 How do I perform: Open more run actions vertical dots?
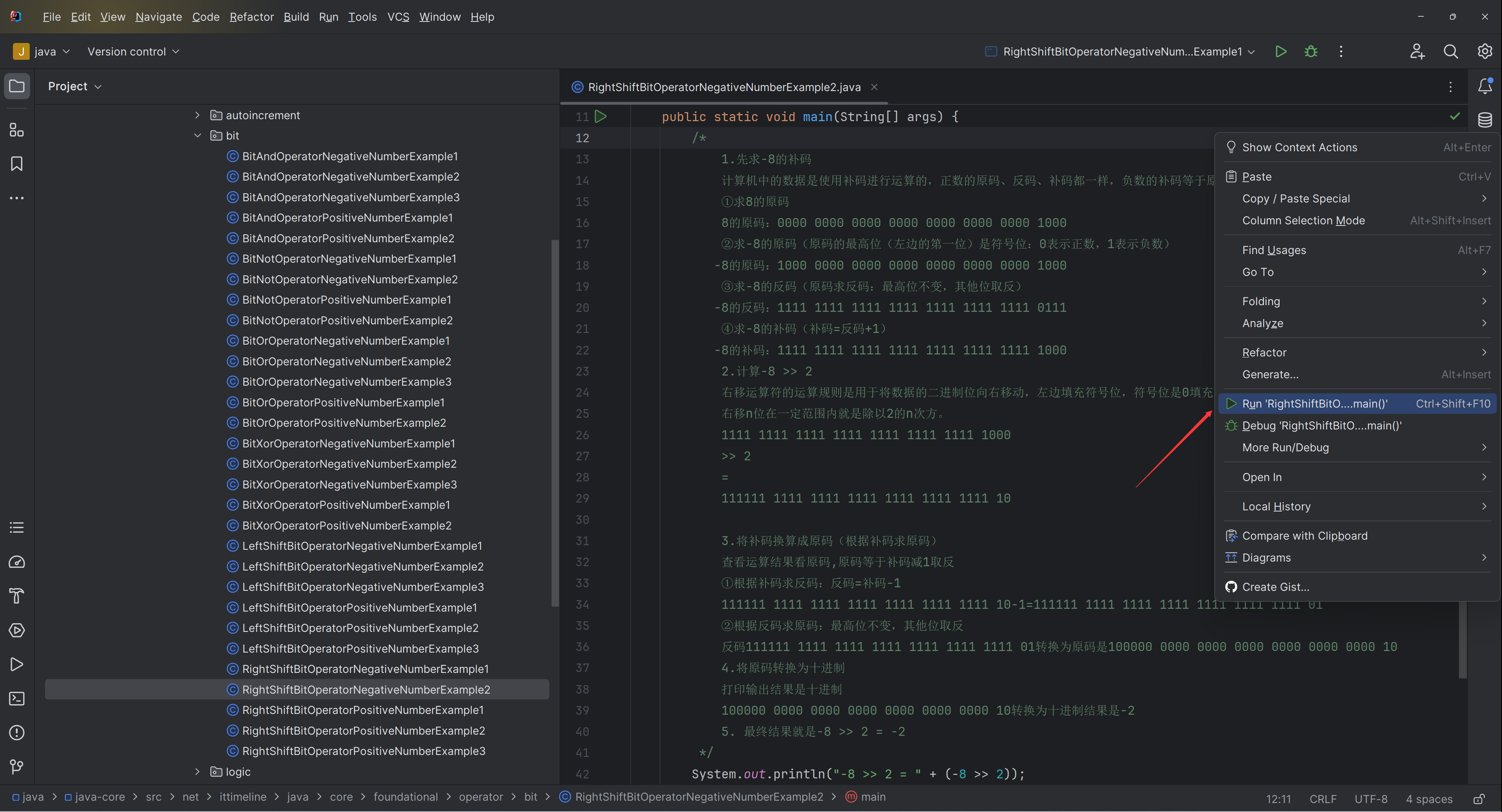point(1341,51)
